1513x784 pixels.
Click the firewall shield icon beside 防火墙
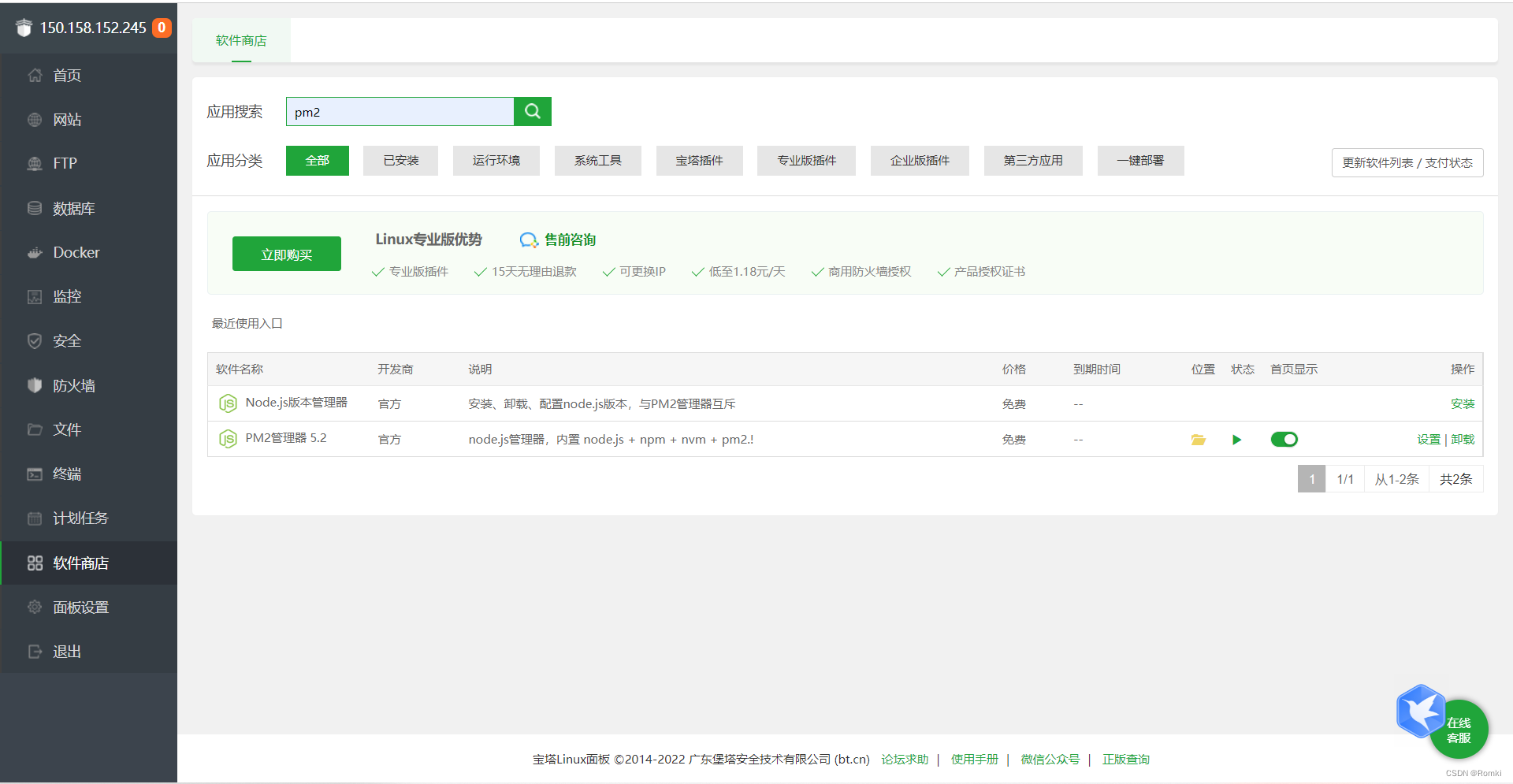pyautogui.click(x=35, y=385)
